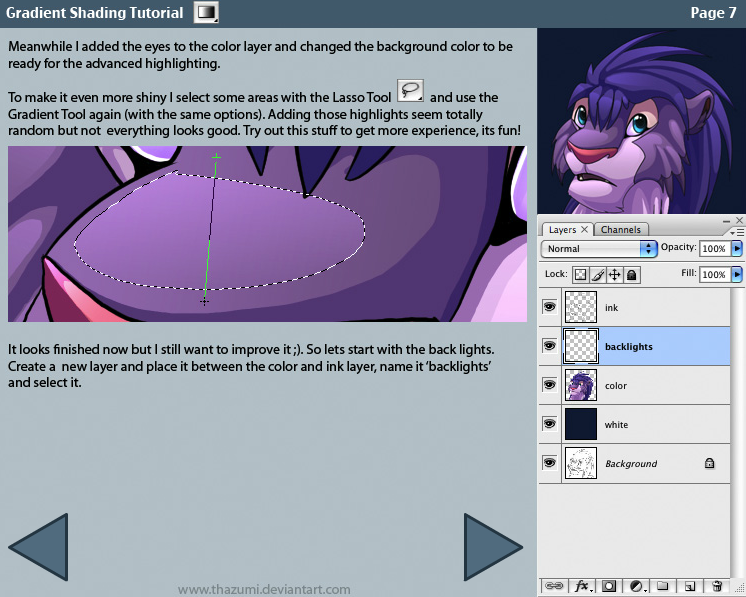The width and height of the screenshot is (746, 597).
Task: Close the Layers panel window
Action: click(739, 220)
